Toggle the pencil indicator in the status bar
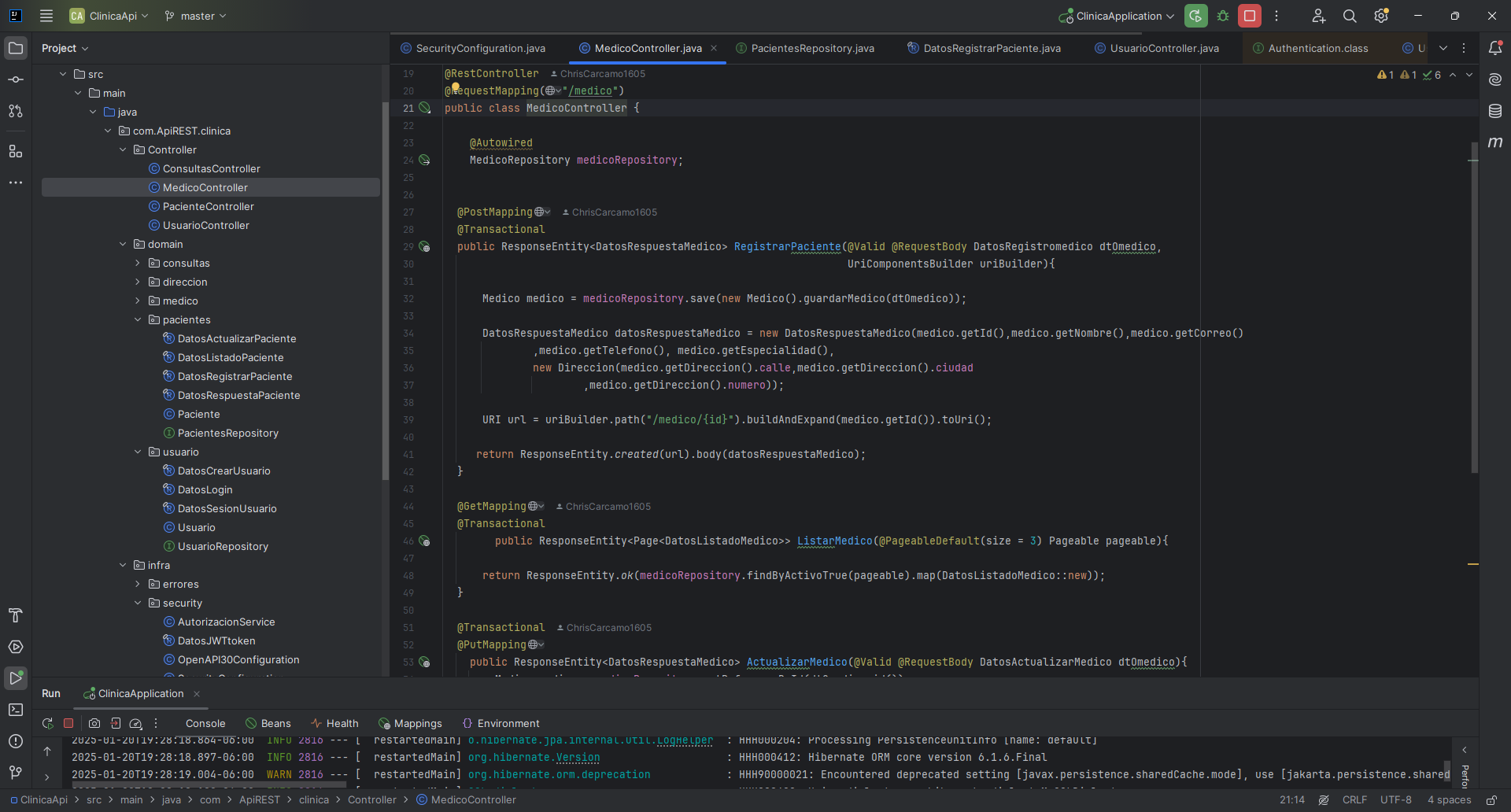 click(1324, 799)
